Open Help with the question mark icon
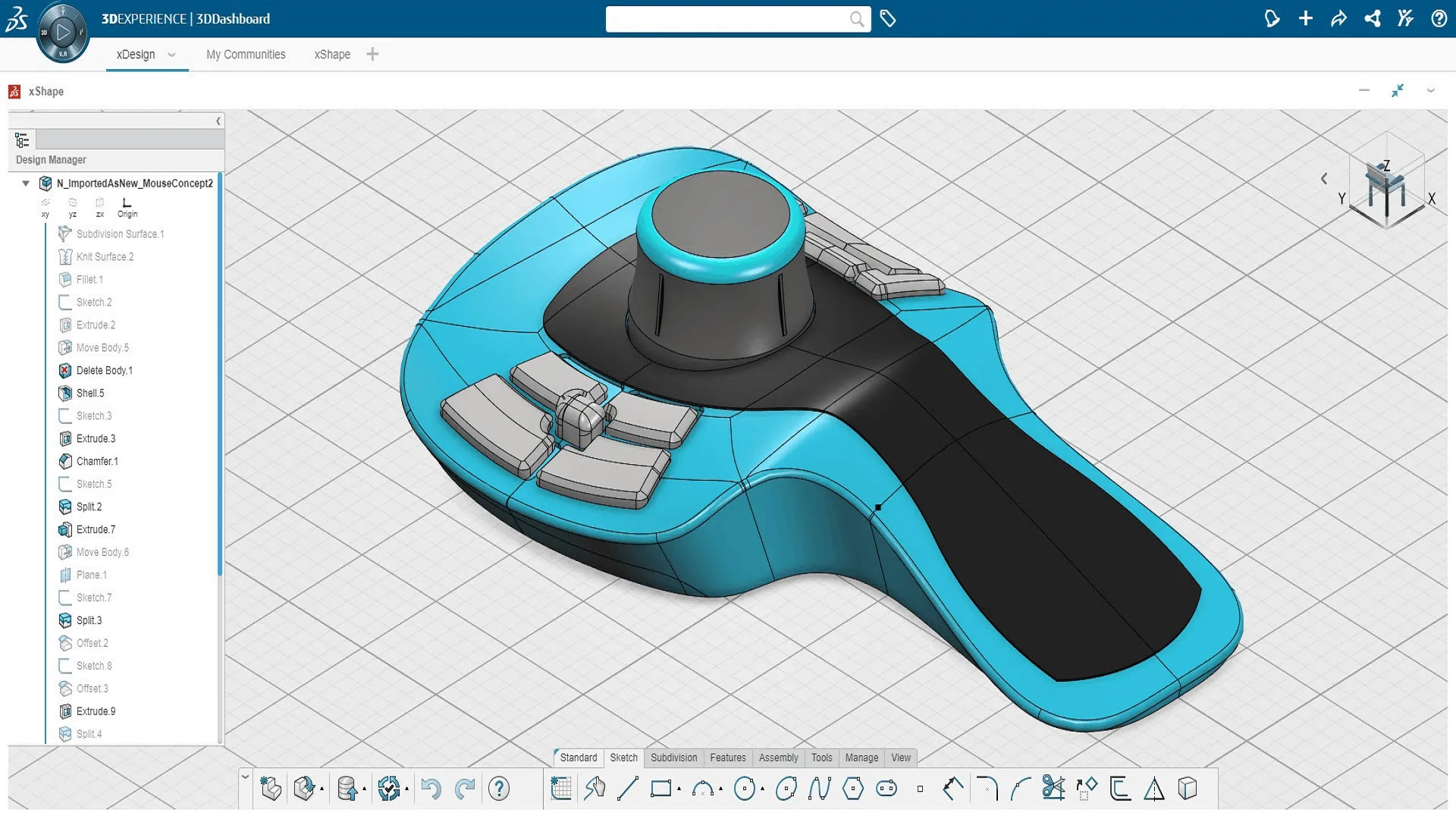Screen dimensions: 1456x819 pos(1439,19)
